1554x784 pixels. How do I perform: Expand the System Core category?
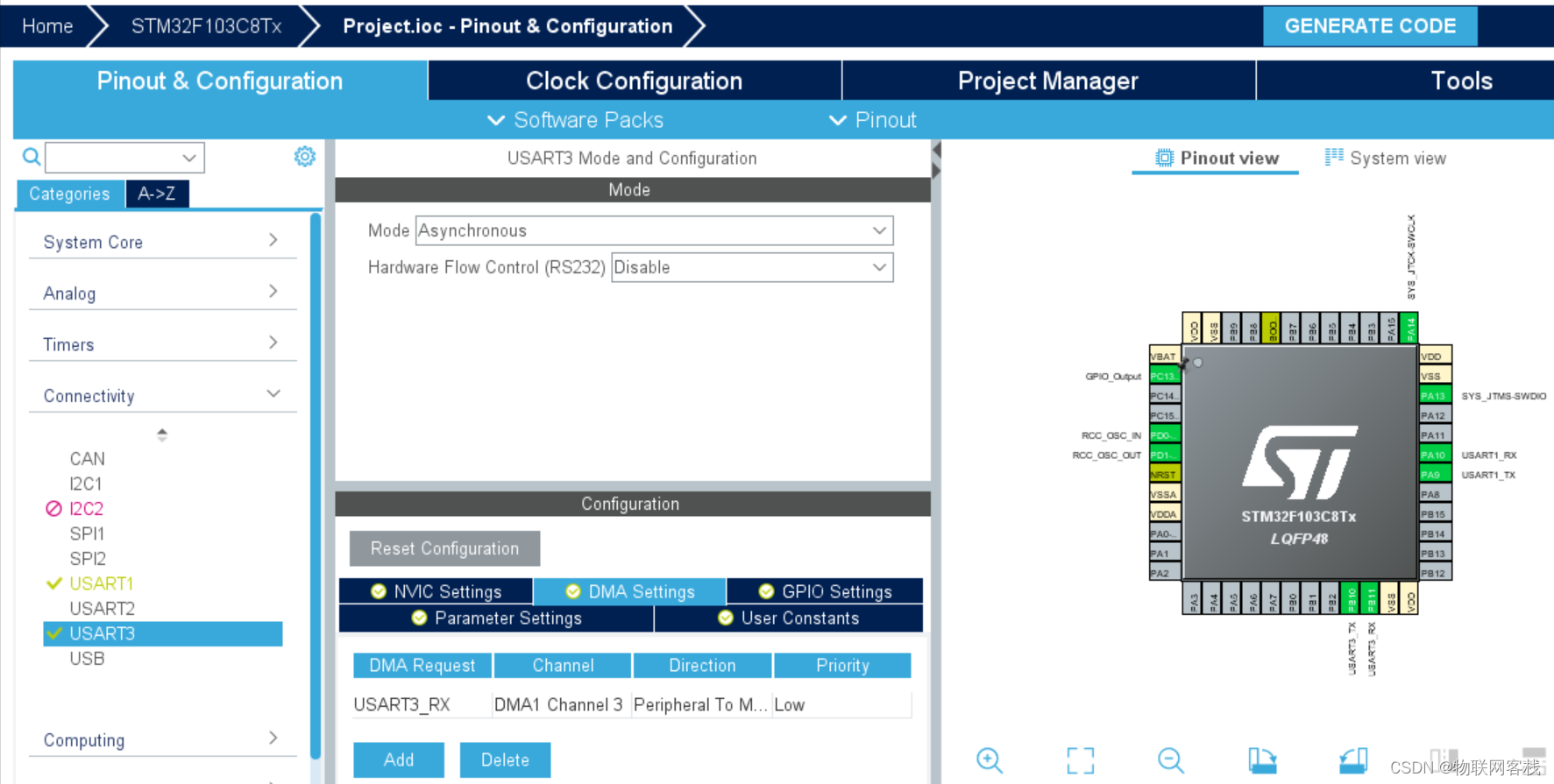point(163,242)
